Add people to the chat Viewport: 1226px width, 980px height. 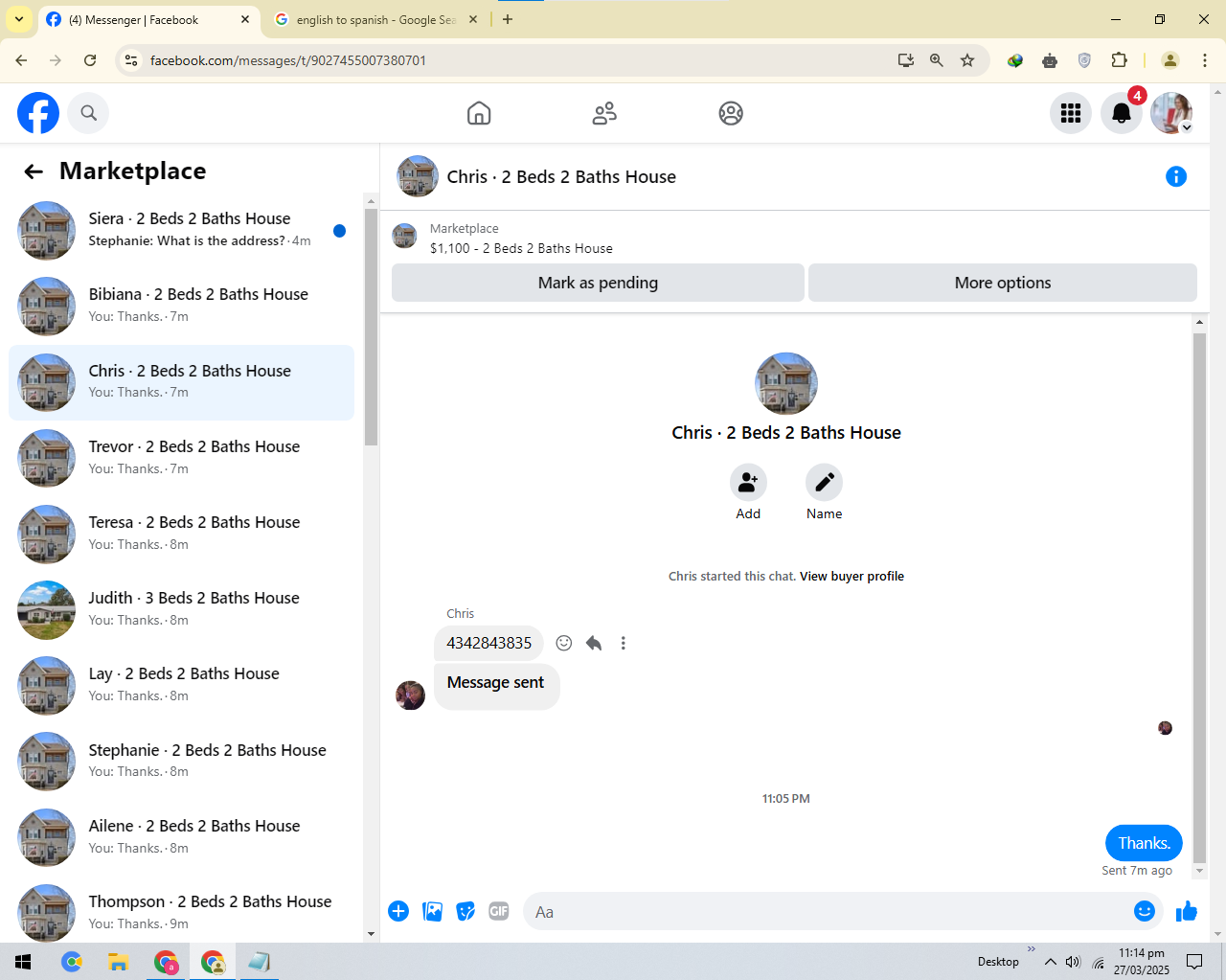tap(748, 483)
